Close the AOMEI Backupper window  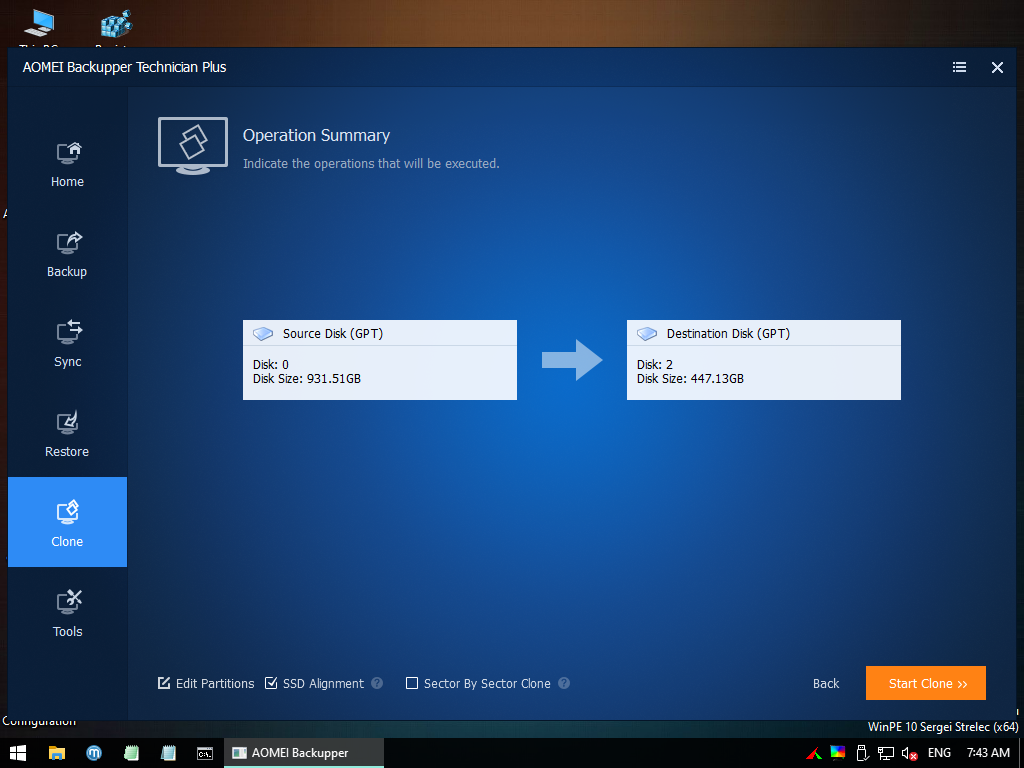pyautogui.click(x=997, y=67)
